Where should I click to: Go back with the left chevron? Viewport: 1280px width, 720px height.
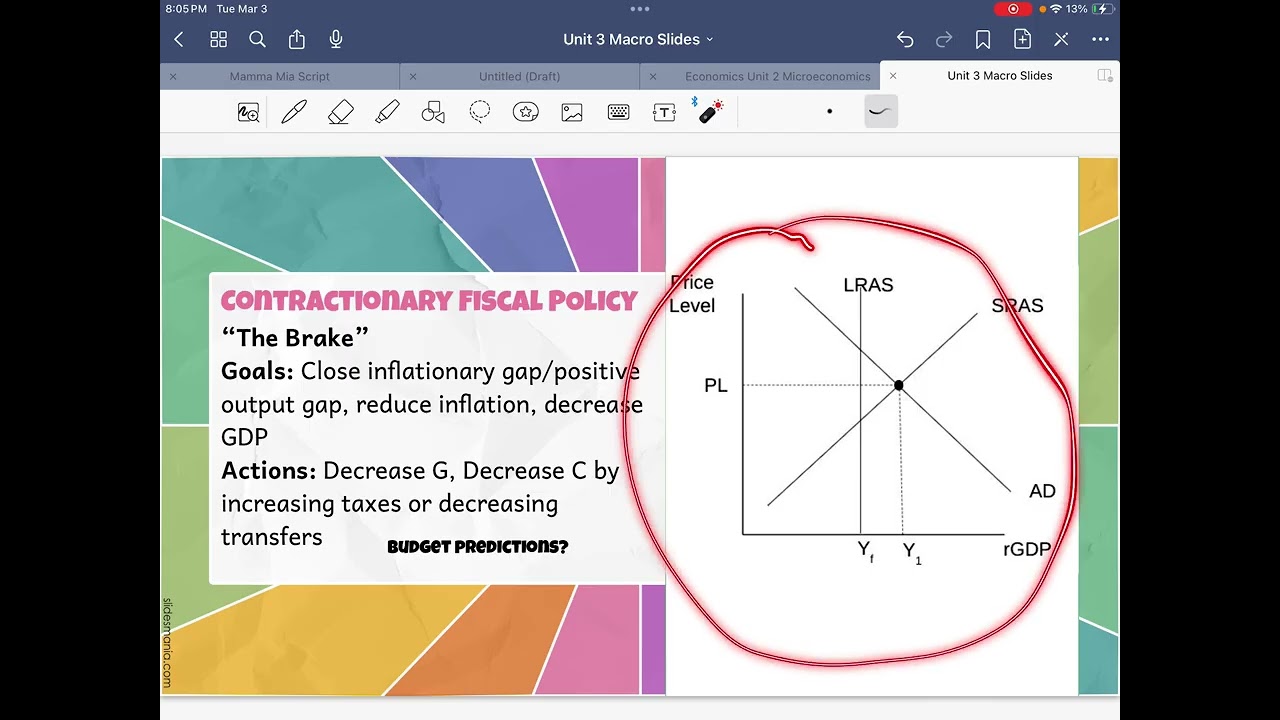click(179, 39)
